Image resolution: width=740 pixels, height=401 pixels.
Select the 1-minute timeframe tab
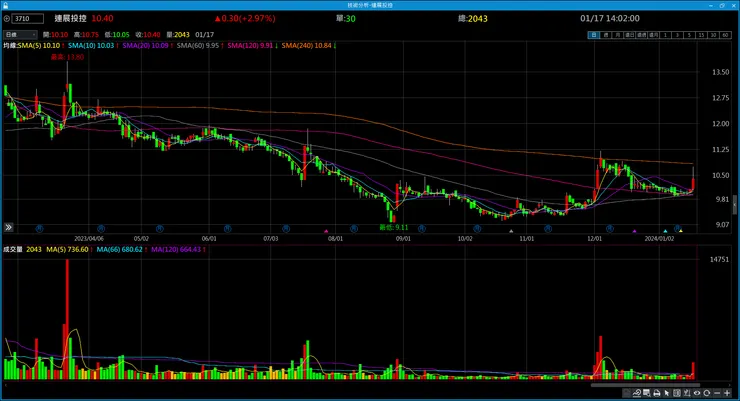click(x=665, y=35)
